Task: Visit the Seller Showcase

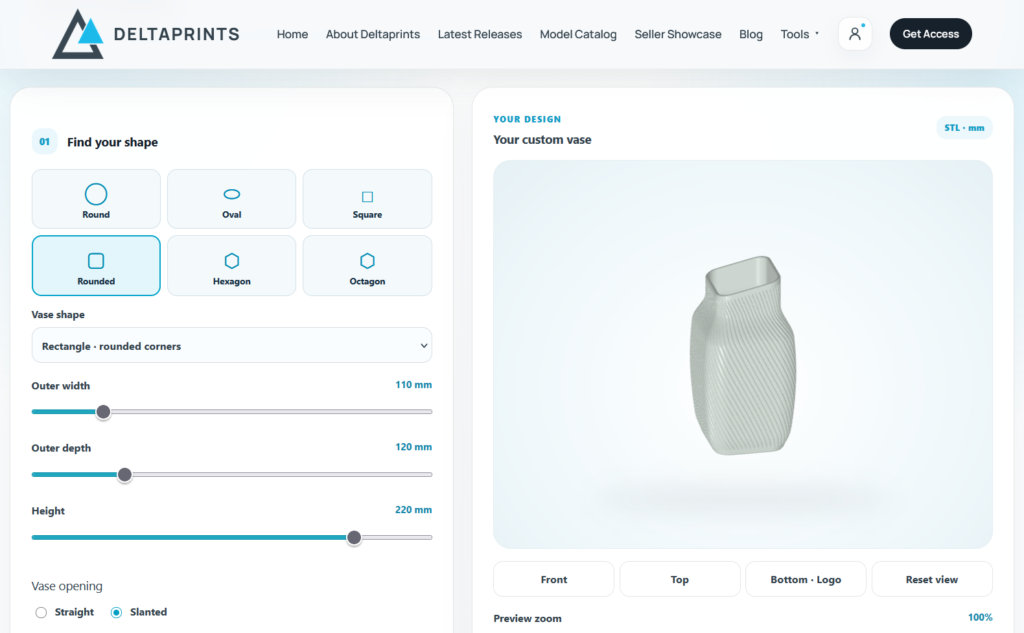Action: [x=678, y=34]
